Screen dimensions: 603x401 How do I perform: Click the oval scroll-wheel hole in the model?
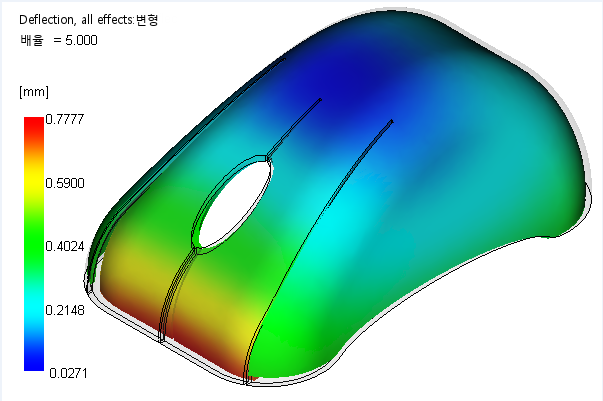click(x=235, y=204)
